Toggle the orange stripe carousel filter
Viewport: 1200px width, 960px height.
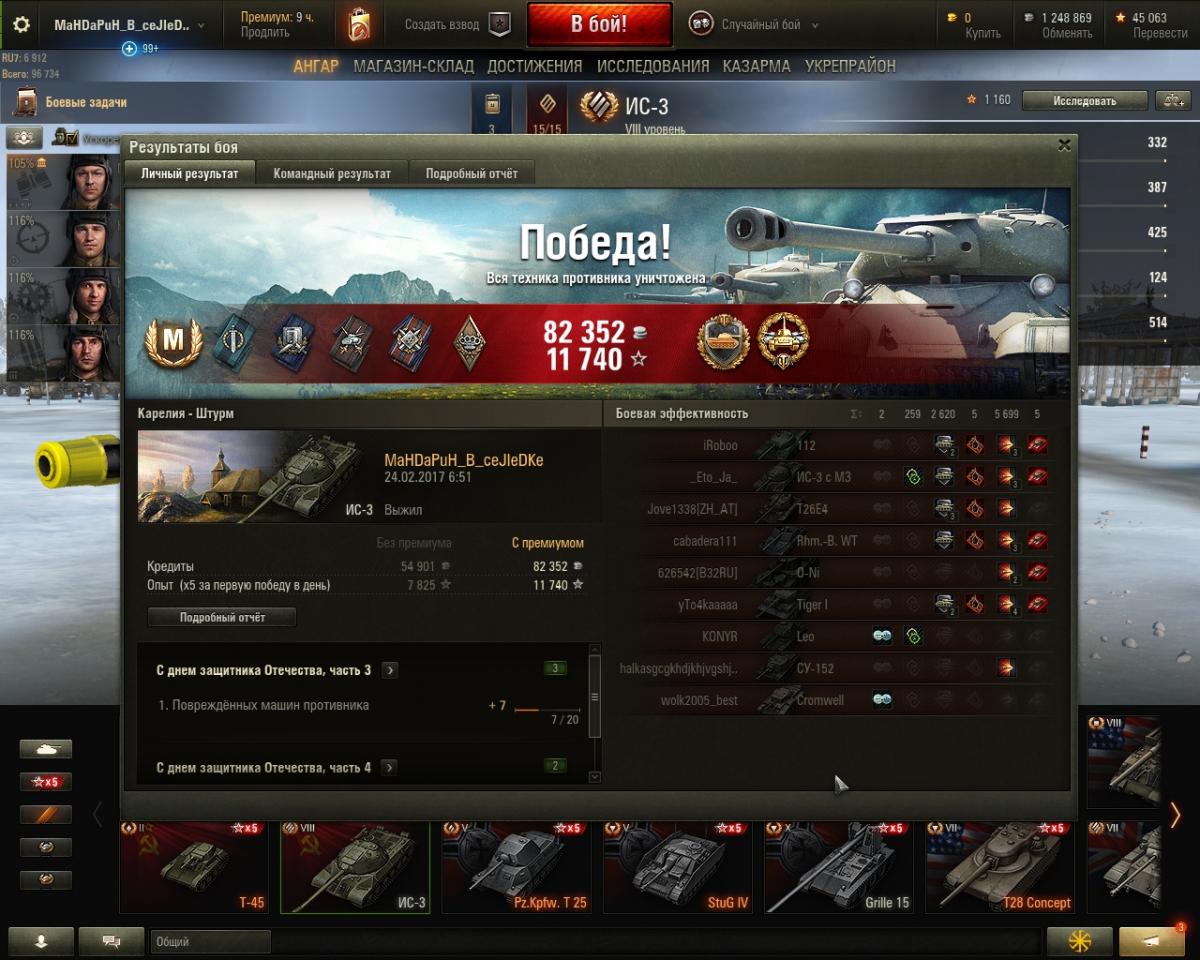46,815
